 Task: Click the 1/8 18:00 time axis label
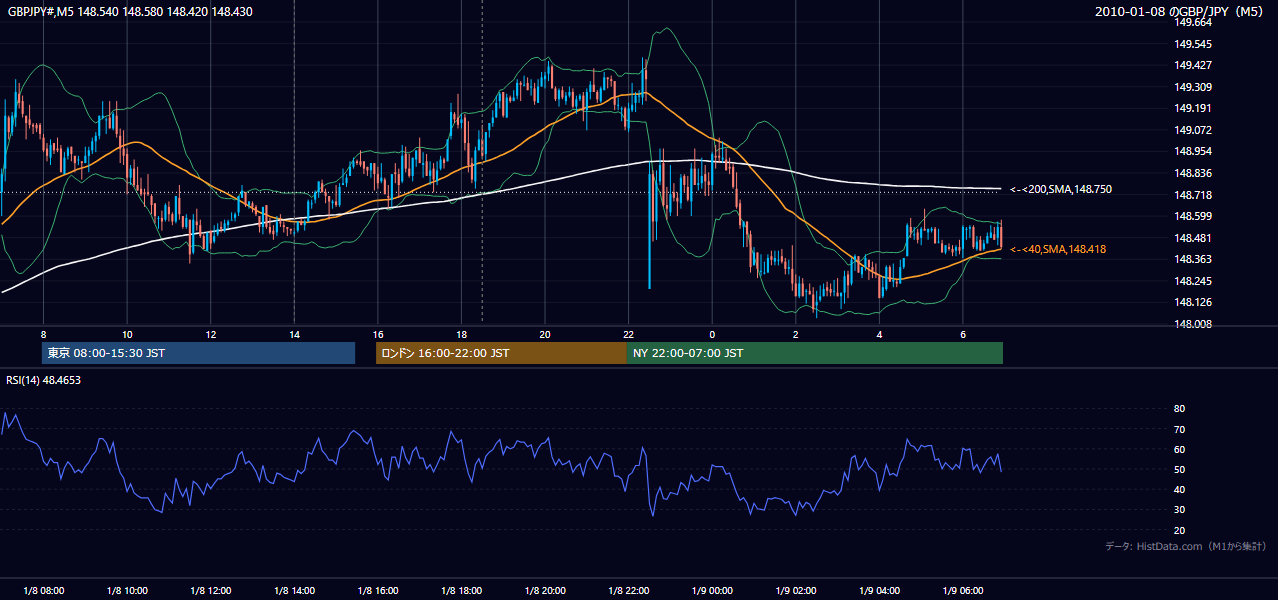(461, 590)
